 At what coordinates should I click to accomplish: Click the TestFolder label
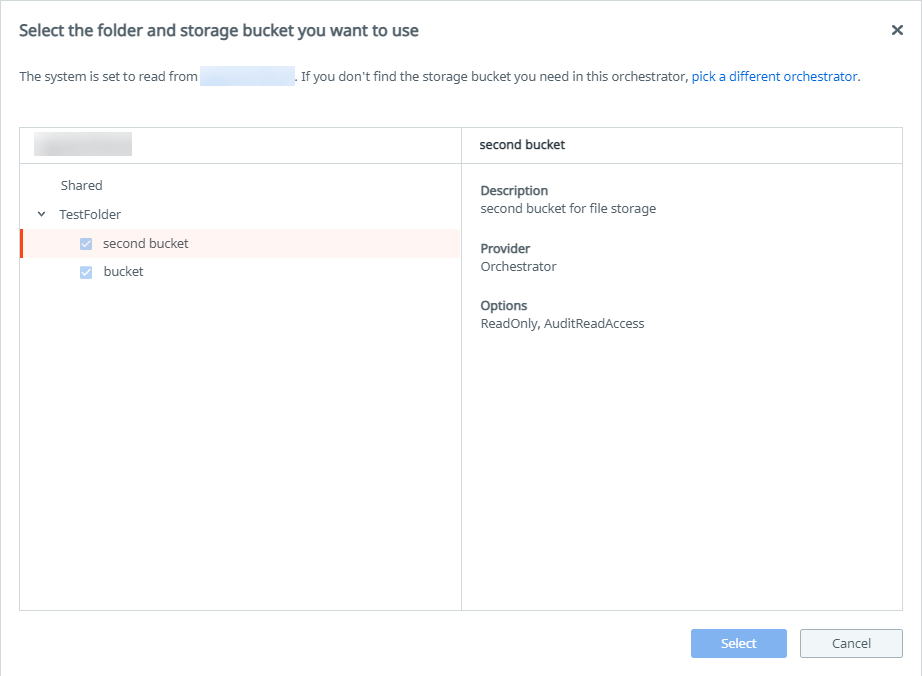point(90,214)
